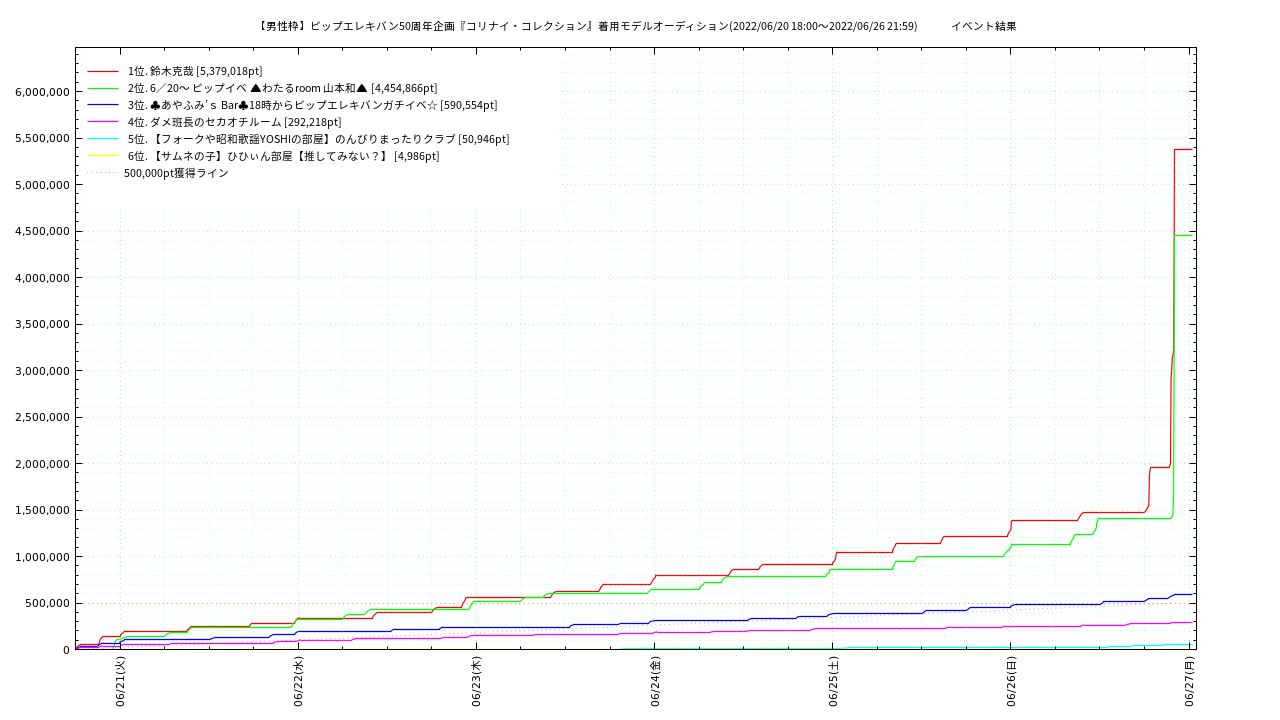The image size is (1280, 720).
Task: Click y-axis label 3,500,000
Action: 42,324
